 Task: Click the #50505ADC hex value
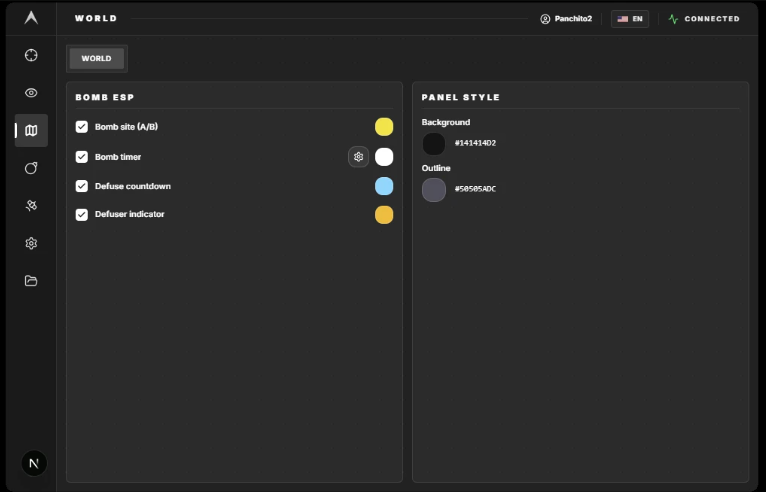475,189
